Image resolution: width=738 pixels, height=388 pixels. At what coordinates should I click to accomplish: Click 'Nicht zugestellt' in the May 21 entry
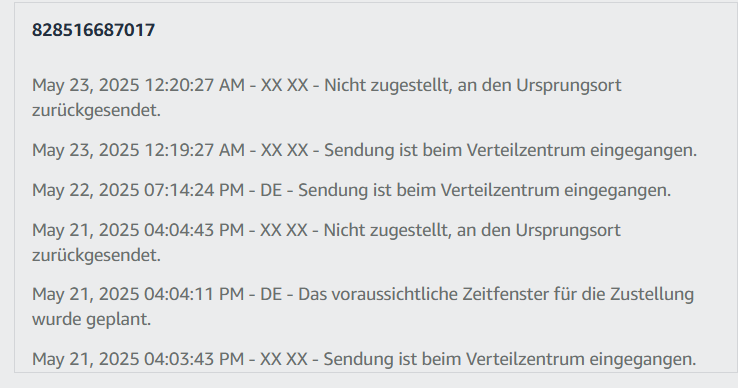coord(385,230)
